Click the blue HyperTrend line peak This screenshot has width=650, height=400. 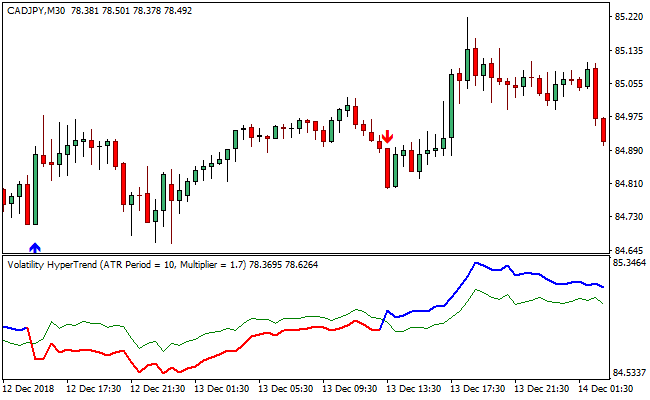tap(476, 263)
